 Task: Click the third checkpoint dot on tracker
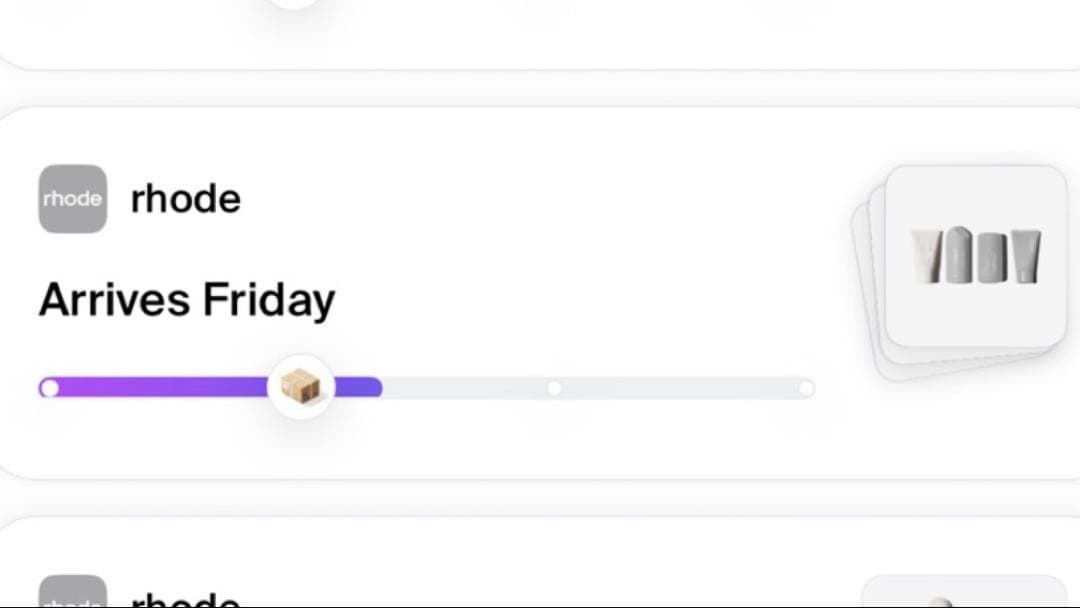click(554, 388)
